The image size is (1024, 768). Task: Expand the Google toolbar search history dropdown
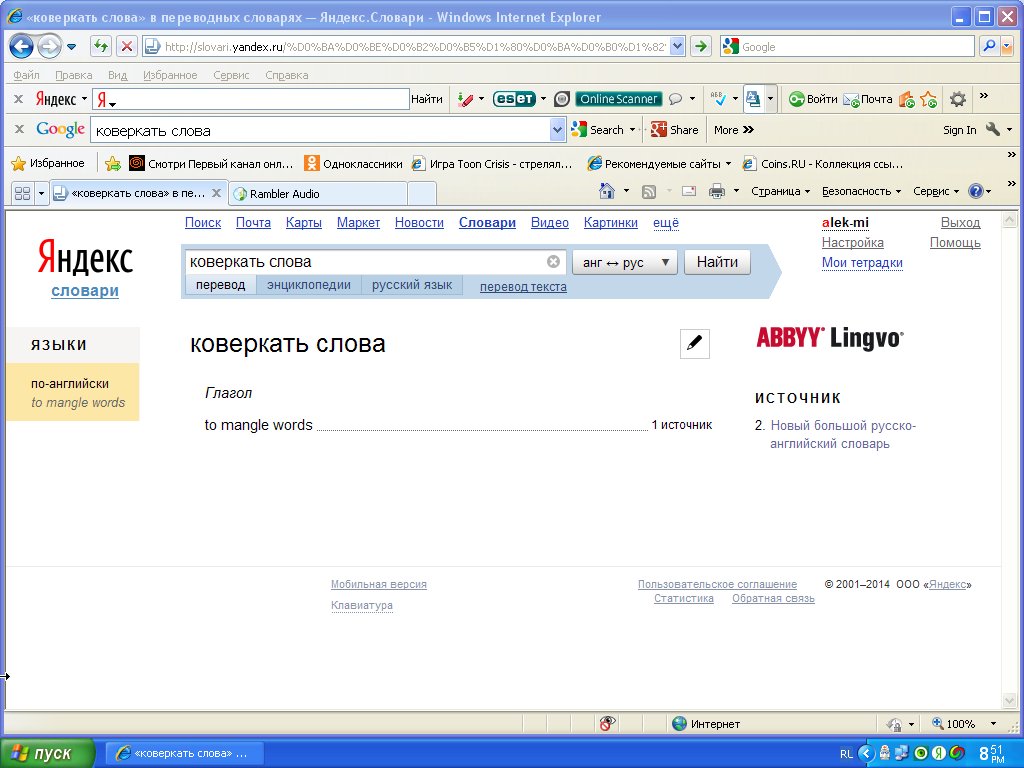click(x=557, y=130)
